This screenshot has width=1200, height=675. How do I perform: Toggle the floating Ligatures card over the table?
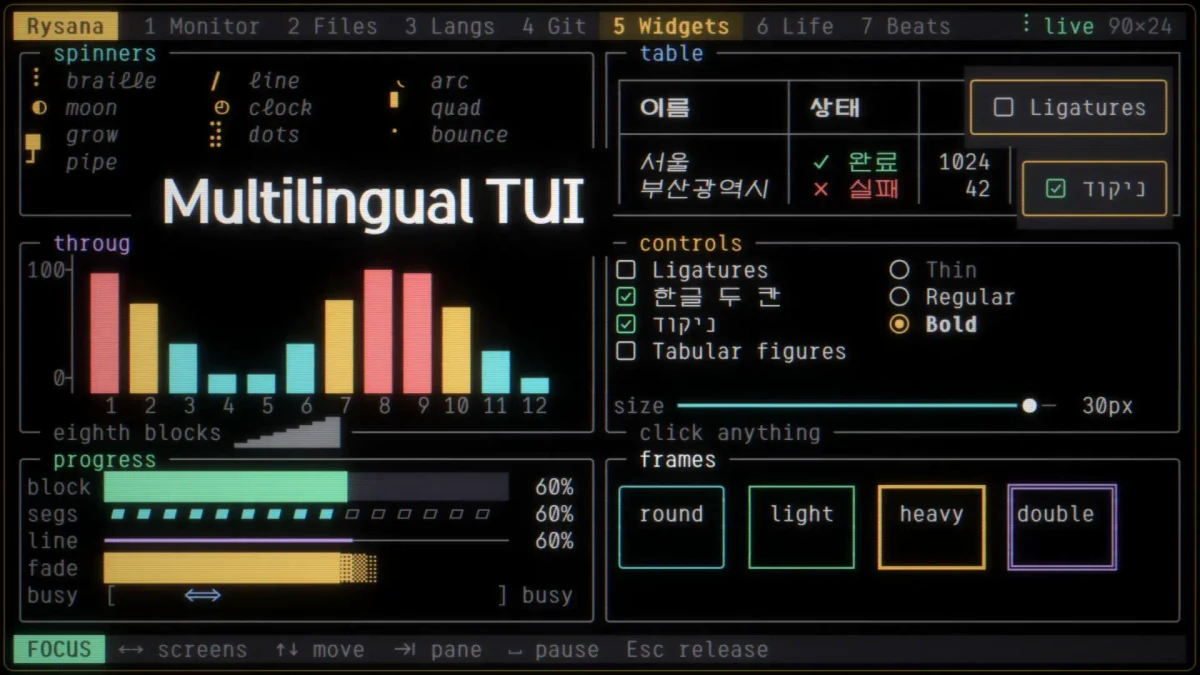coord(1068,107)
